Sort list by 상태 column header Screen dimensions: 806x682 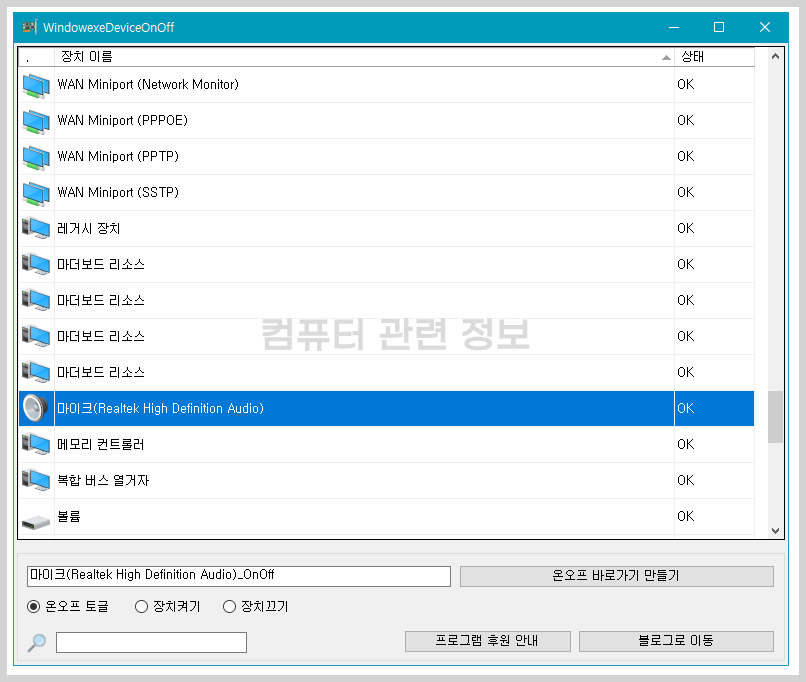pyautogui.click(x=714, y=57)
